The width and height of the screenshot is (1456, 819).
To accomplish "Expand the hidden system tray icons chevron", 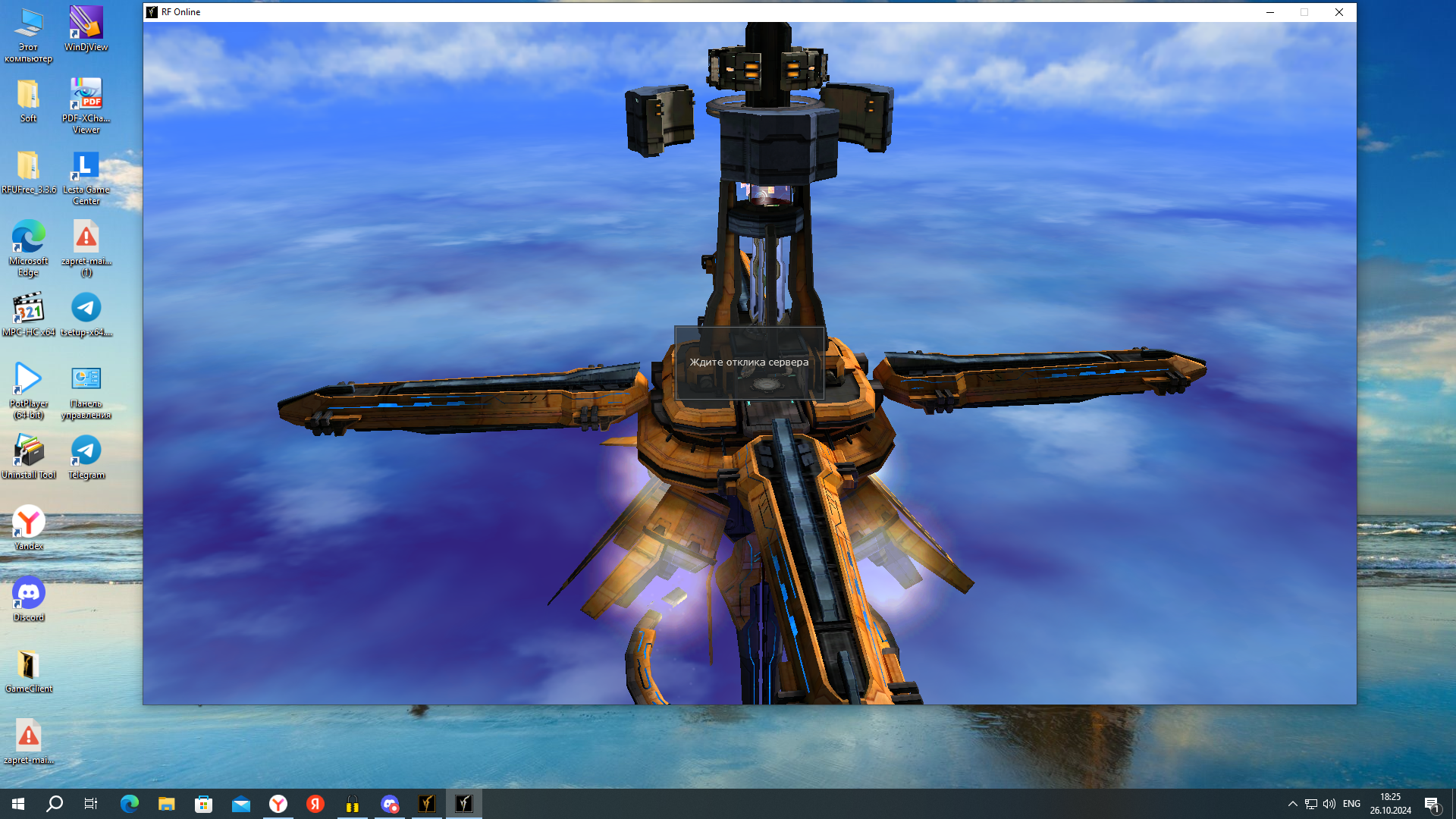I will [x=1292, y=804].
